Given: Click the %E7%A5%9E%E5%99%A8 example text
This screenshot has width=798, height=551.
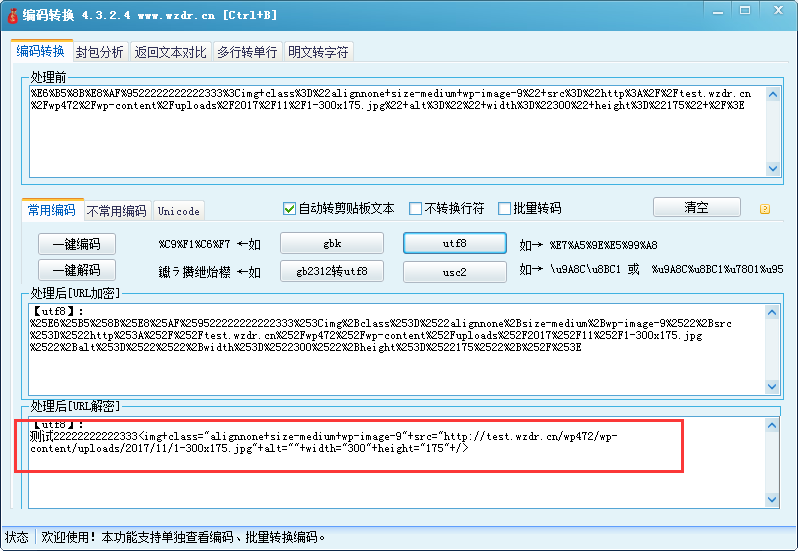Looking at the screenshot, I should (604, 245).
